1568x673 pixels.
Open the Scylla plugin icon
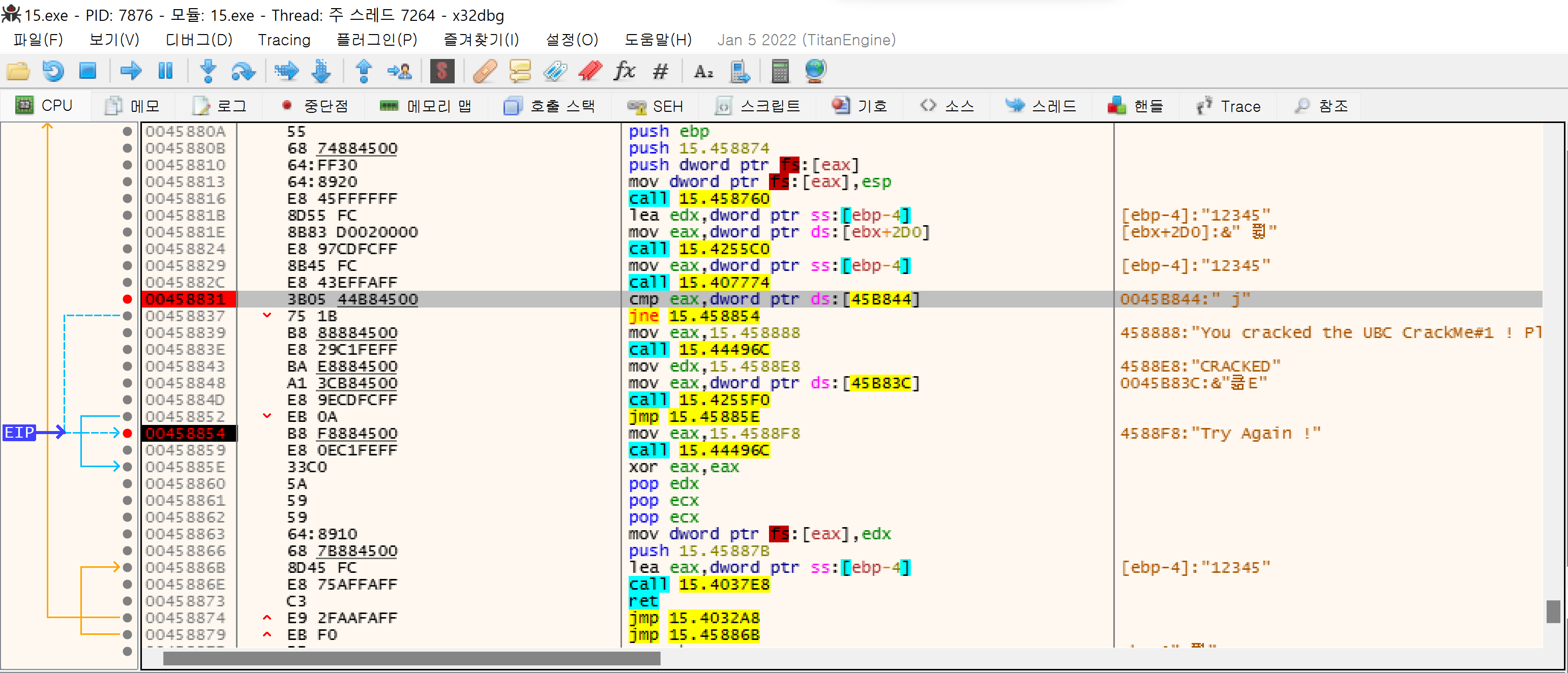point(442,71)
